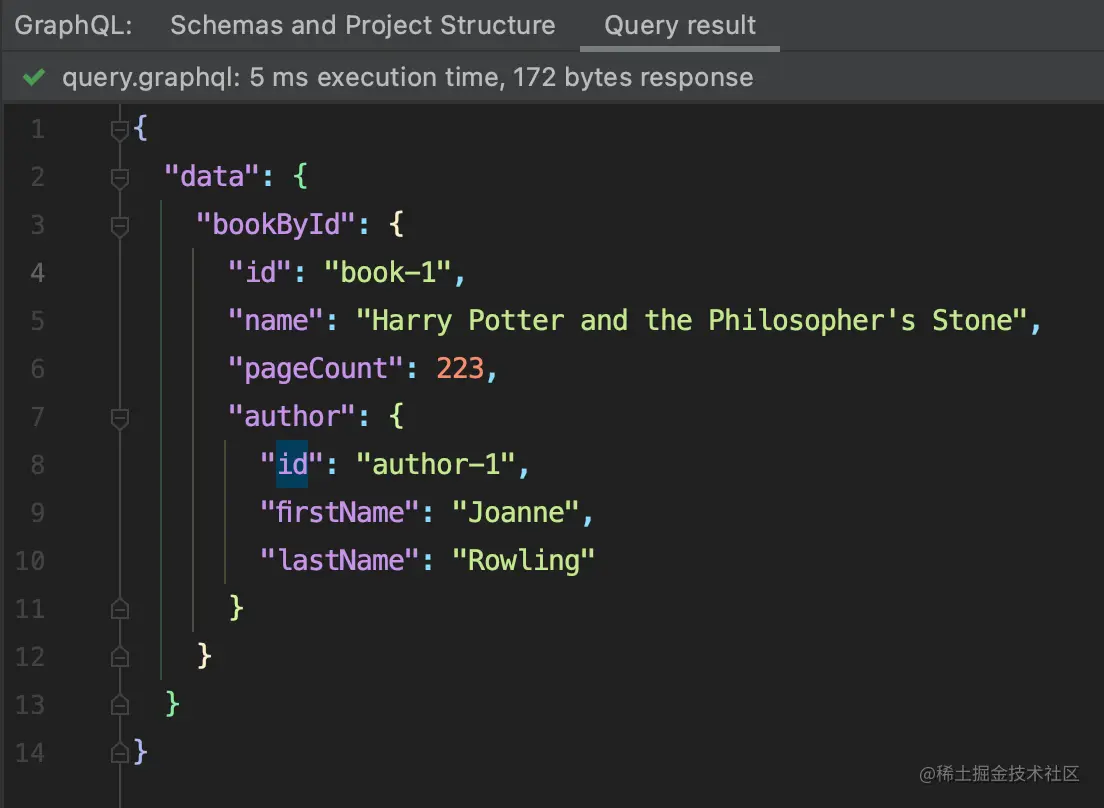Click the green success checkmark icon
The height and width of the screenshot is (808, 1104).
click(33, 77)
